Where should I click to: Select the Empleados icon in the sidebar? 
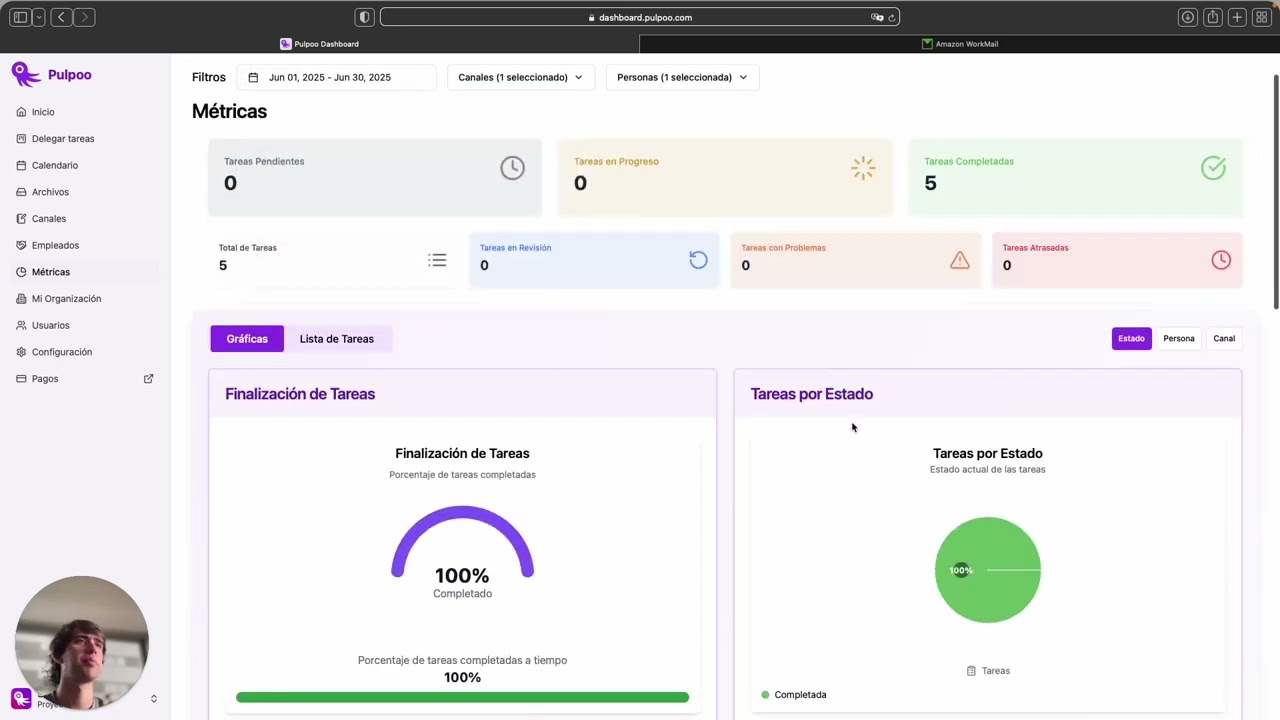click(x=22, y=245)
